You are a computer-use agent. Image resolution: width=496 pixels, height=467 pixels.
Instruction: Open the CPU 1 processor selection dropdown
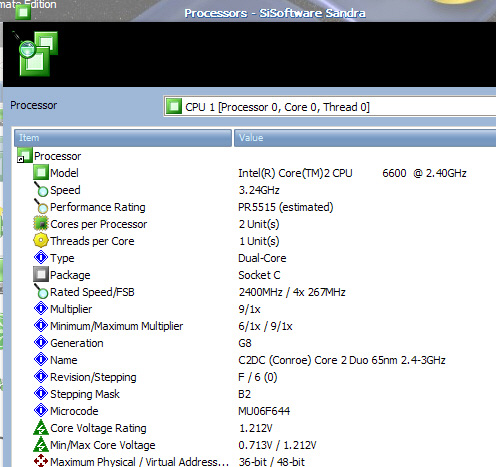329,107
